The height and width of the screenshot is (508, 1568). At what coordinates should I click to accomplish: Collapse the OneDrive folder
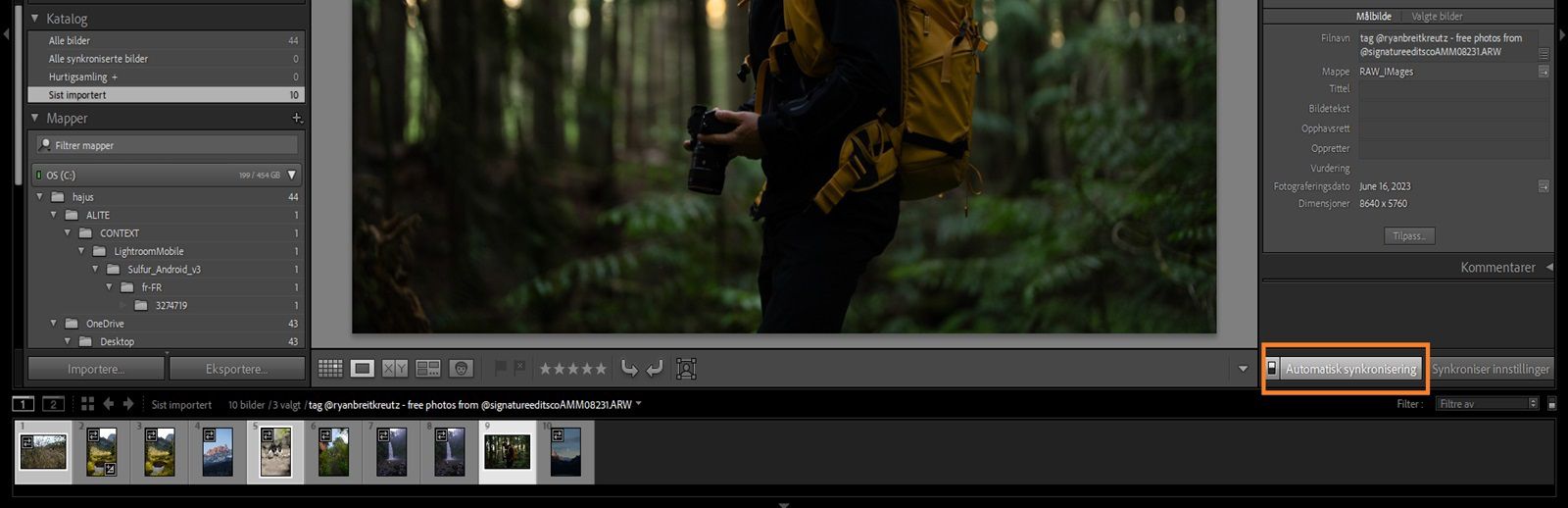54,324
